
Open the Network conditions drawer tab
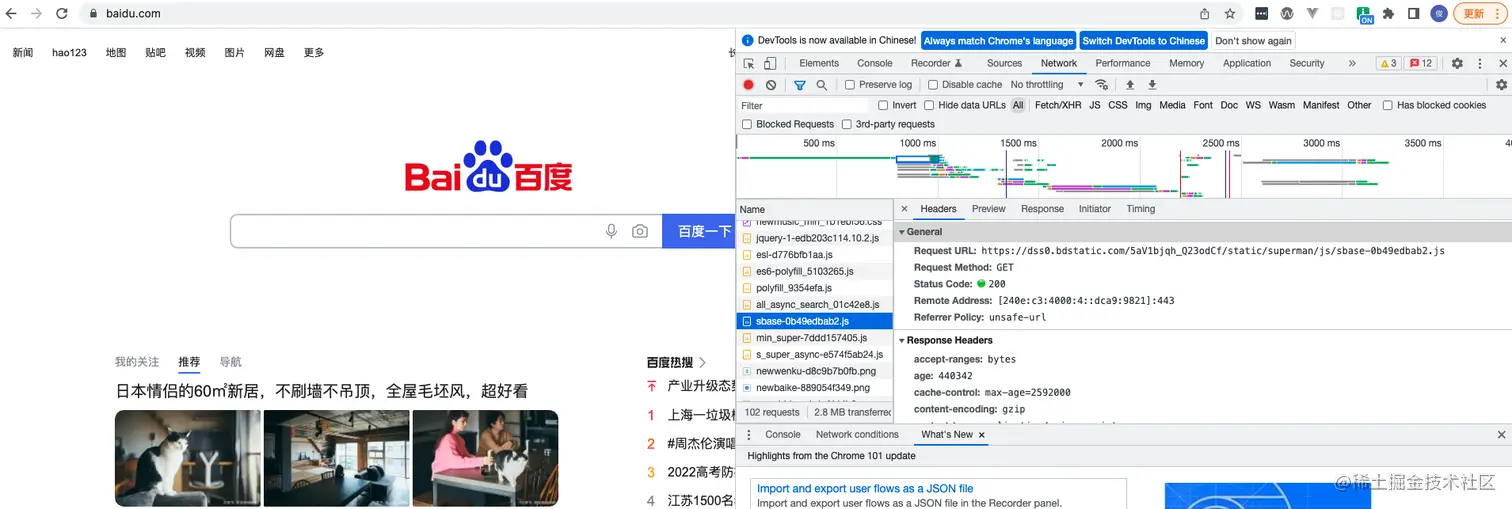point(857,435)
